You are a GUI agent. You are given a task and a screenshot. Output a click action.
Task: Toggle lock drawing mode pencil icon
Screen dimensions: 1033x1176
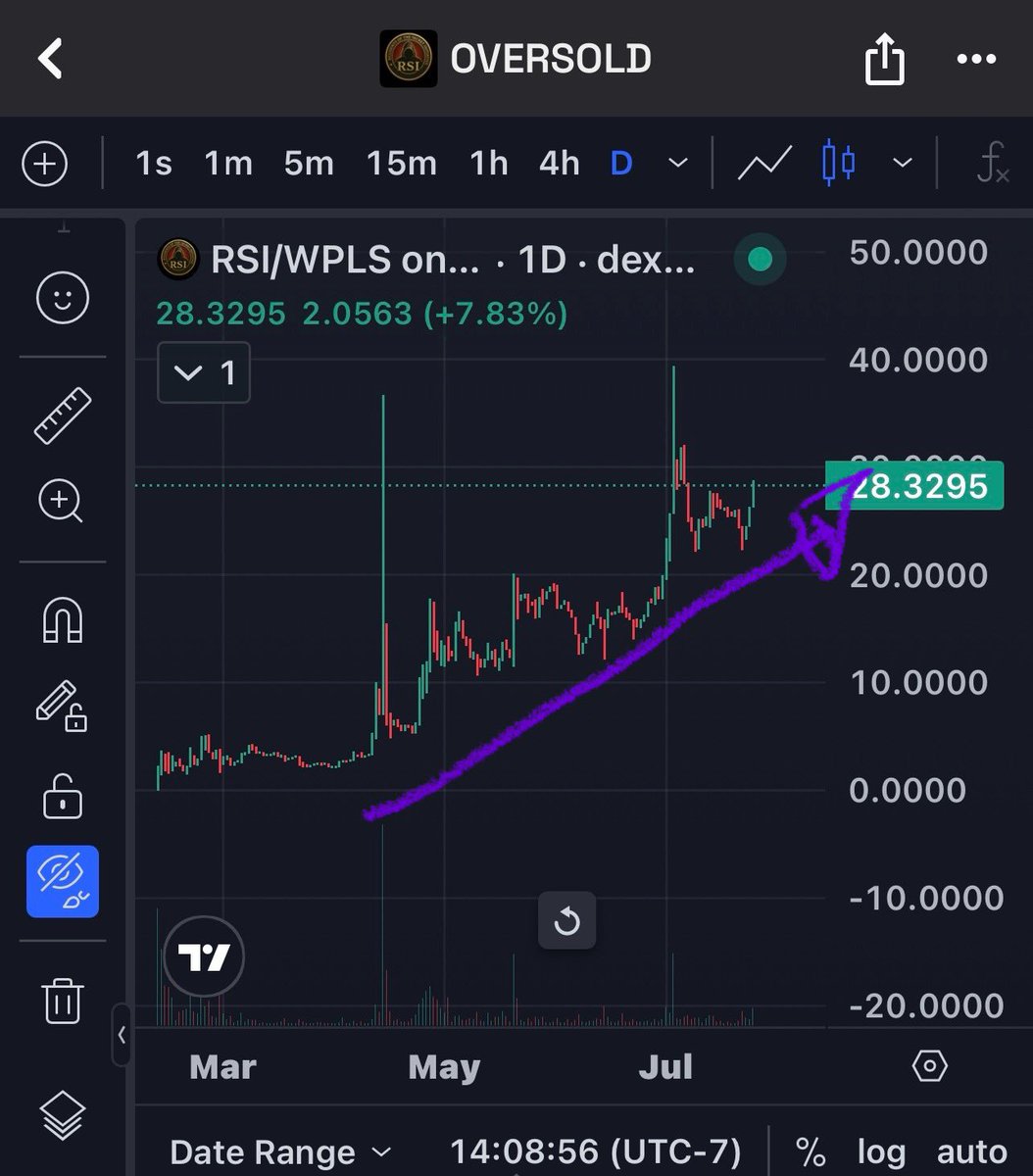62,706
